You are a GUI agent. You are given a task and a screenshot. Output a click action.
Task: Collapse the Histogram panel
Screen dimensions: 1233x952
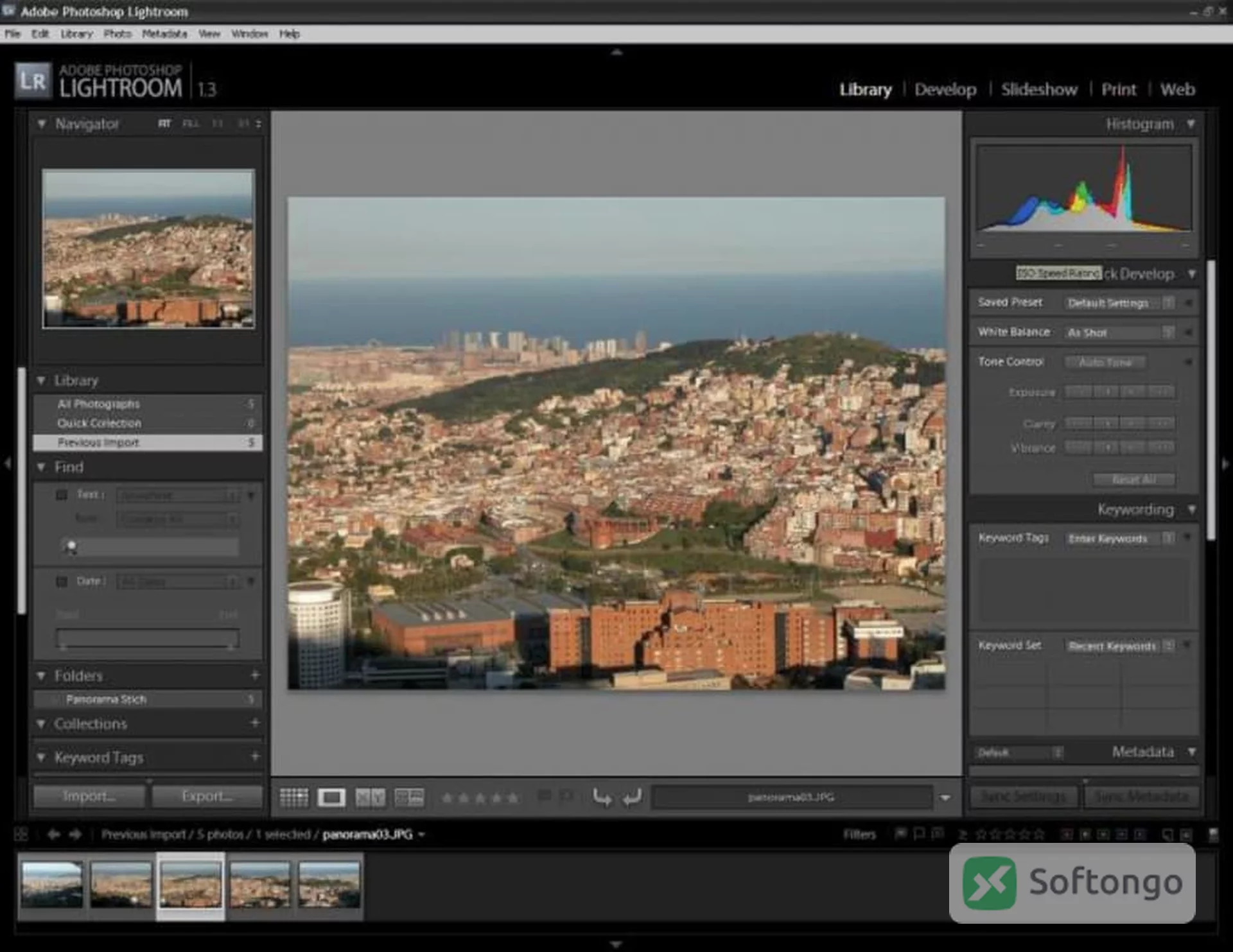click(x=1191, y=123)
